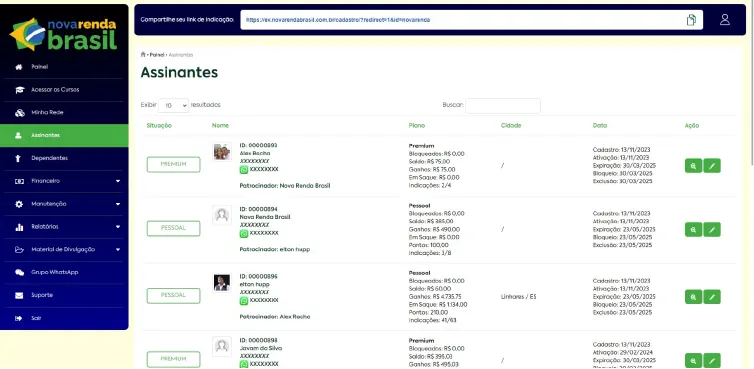Click the text 'Patrocinador: Nova Renda Brasil'

click(285, 186)
